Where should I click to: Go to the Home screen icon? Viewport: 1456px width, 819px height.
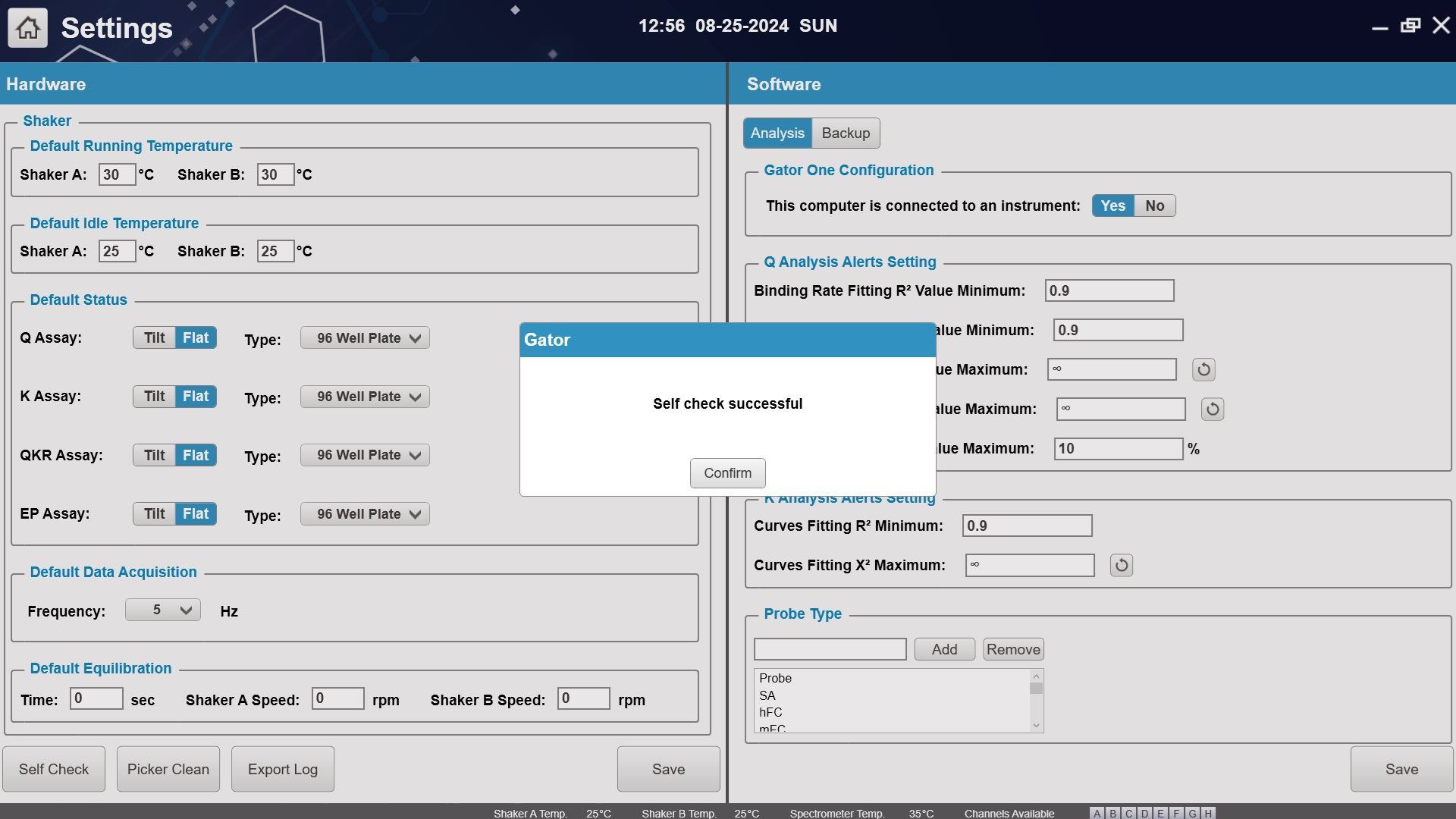click(x=28, y=28)
